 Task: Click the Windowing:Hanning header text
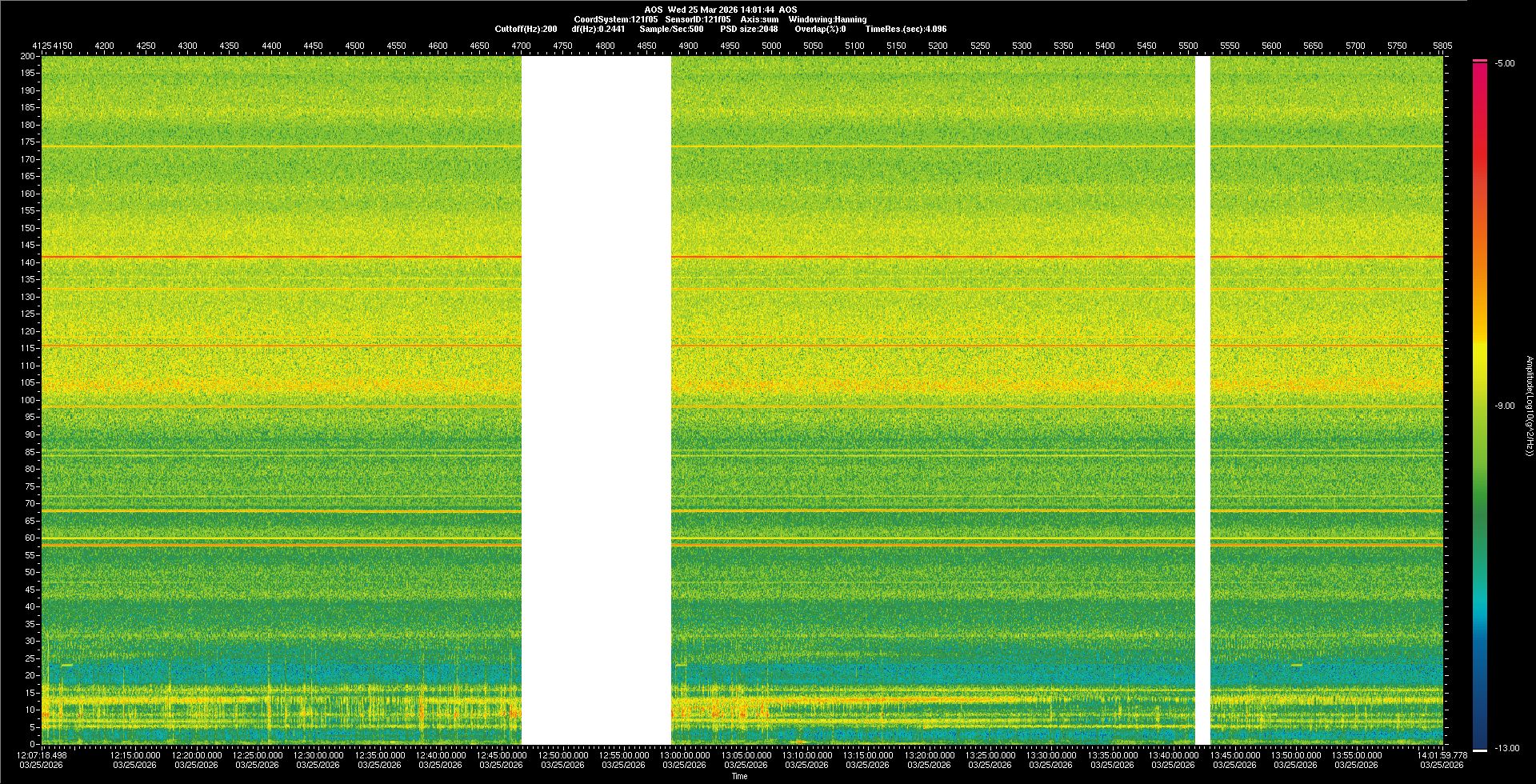coord(827,19)
